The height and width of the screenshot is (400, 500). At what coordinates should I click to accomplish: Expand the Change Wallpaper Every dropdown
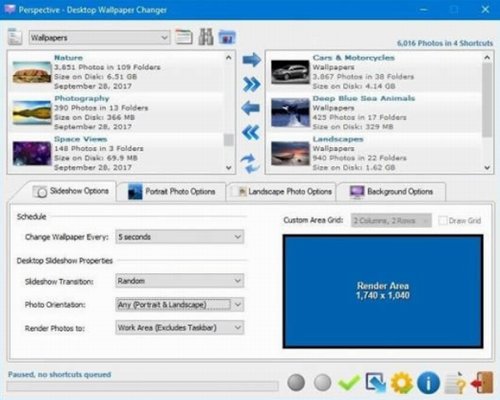coord(180,237)
